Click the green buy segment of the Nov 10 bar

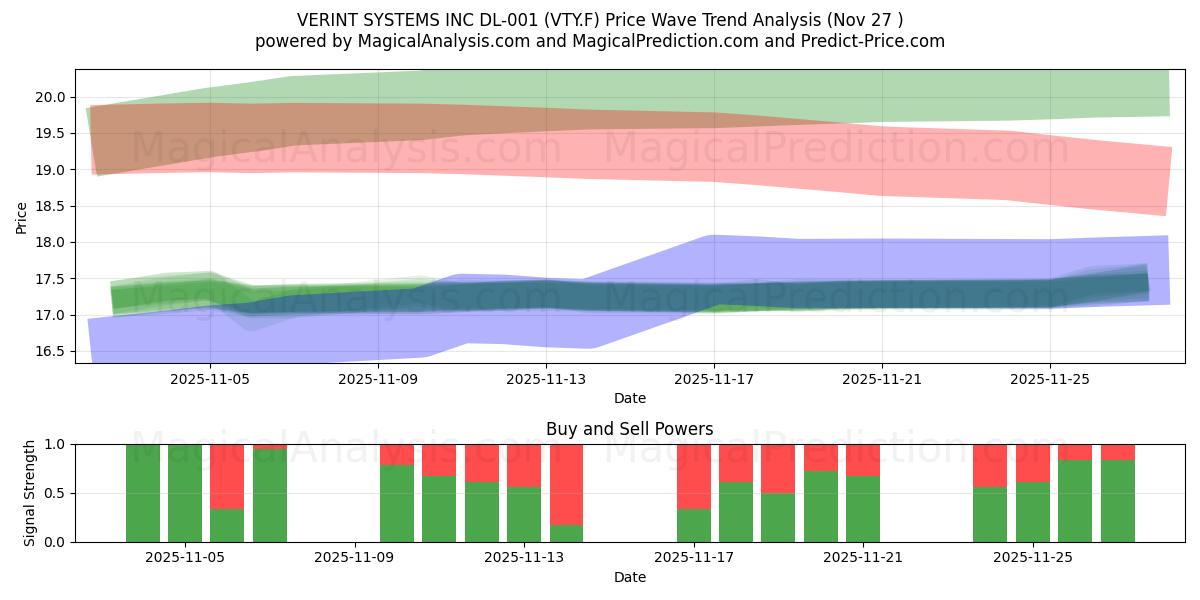[397, 503]
